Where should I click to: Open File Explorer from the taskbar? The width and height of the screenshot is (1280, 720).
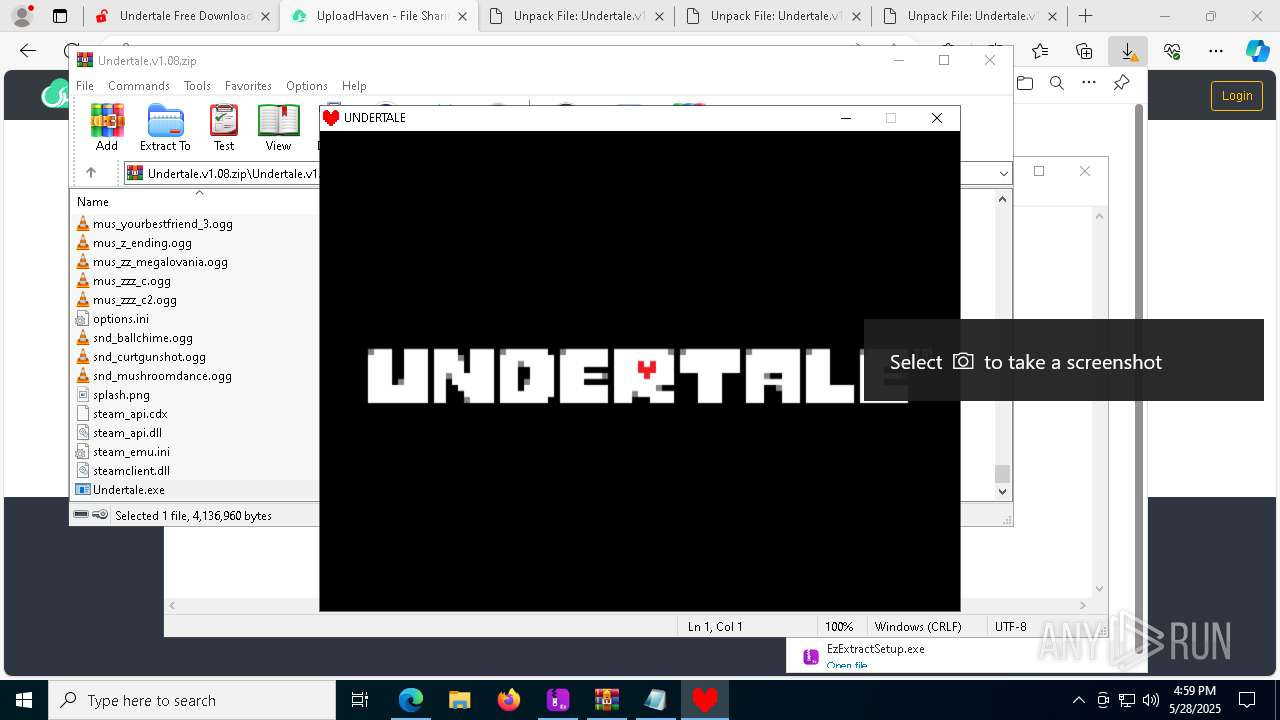pos(460,700)
